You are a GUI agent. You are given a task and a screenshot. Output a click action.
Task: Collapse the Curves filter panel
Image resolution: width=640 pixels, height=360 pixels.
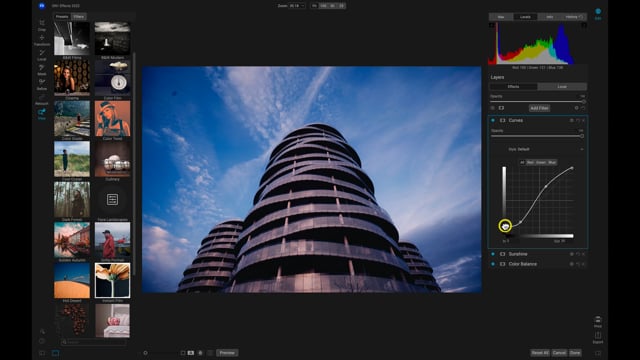pos(516,120)
